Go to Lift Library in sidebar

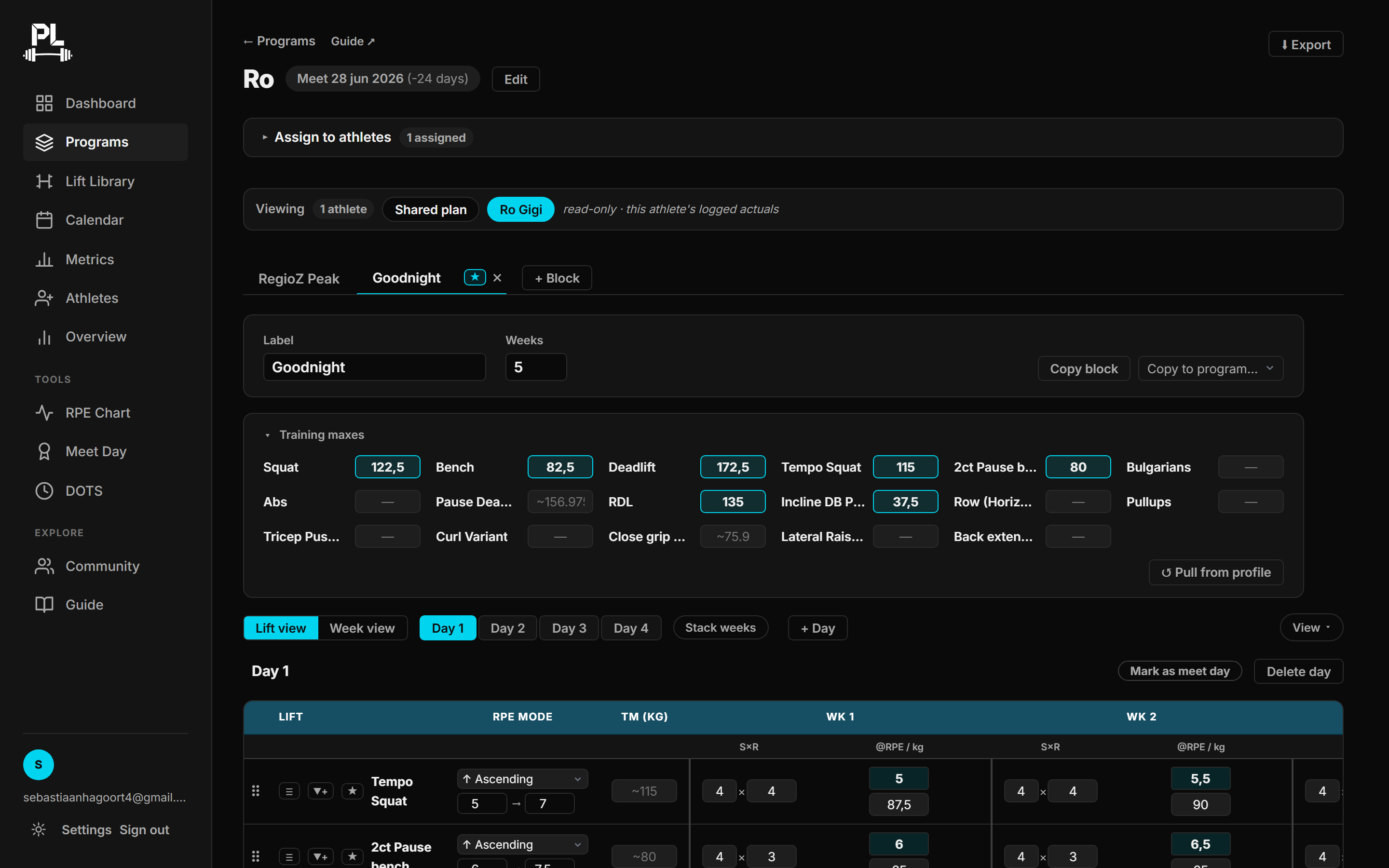(105, 181)
